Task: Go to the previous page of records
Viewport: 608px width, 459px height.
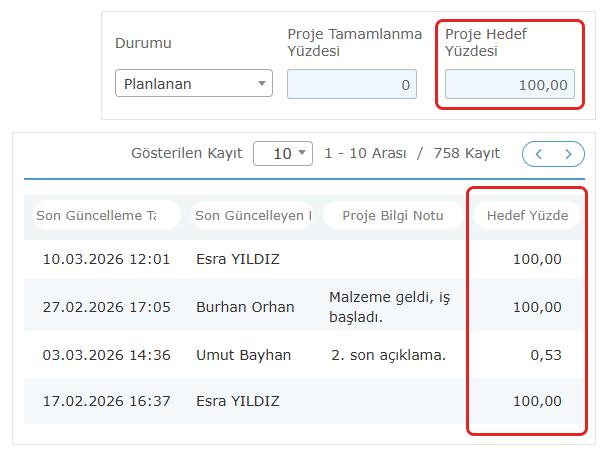Action: tap(539, 154)
